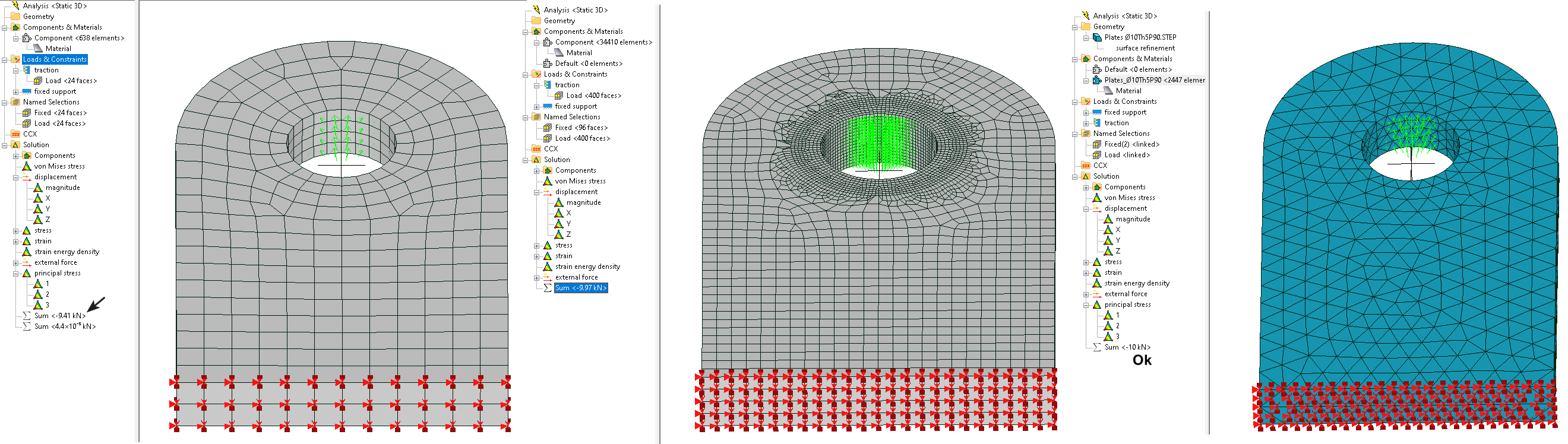
Task: Click the Plates Ø10Th5P90.STEP geometry icon
Action: click(1097, 38)
